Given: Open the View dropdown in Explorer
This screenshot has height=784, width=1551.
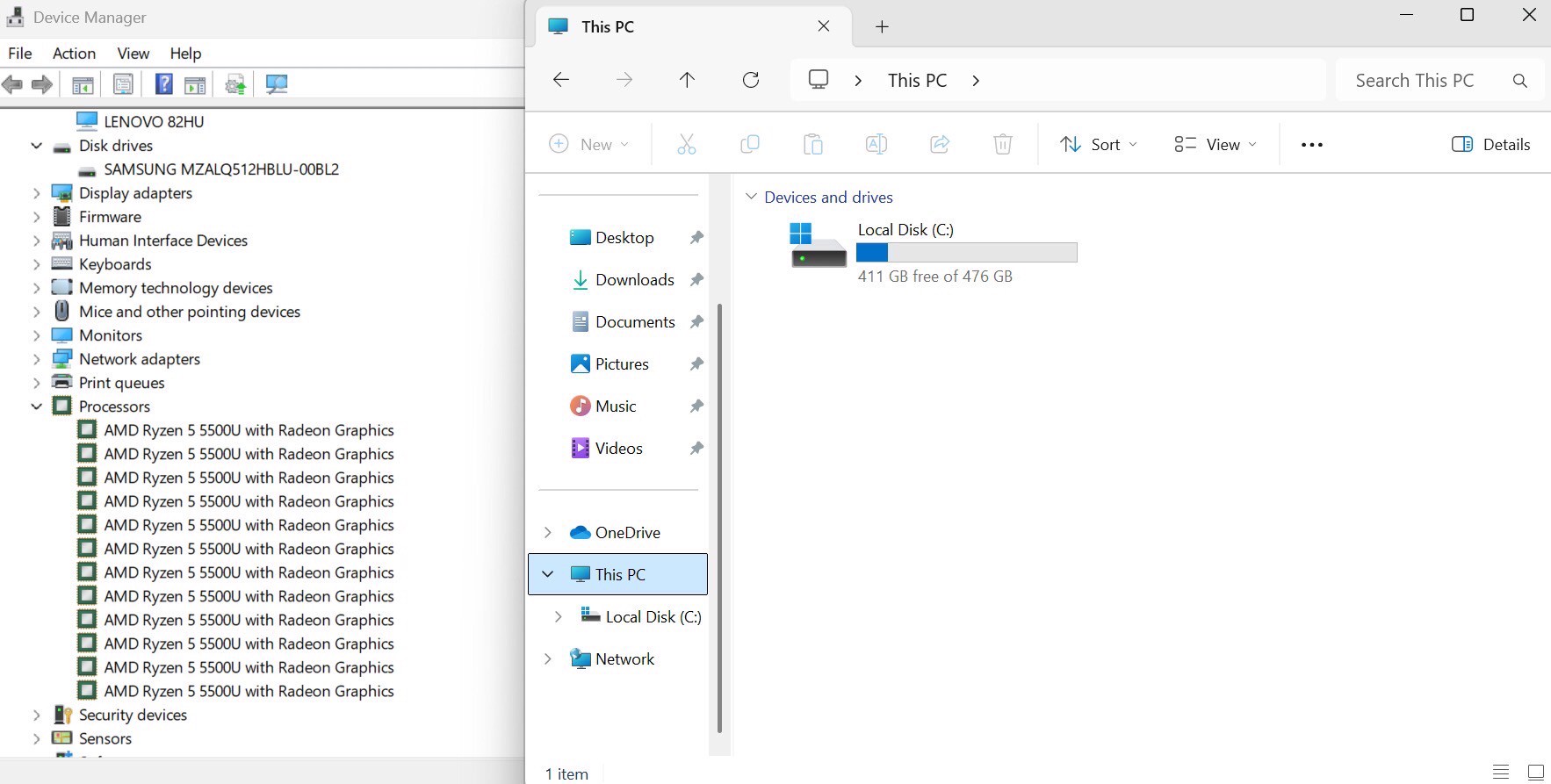Looking at the screenshot, I should pos(1216,145).
